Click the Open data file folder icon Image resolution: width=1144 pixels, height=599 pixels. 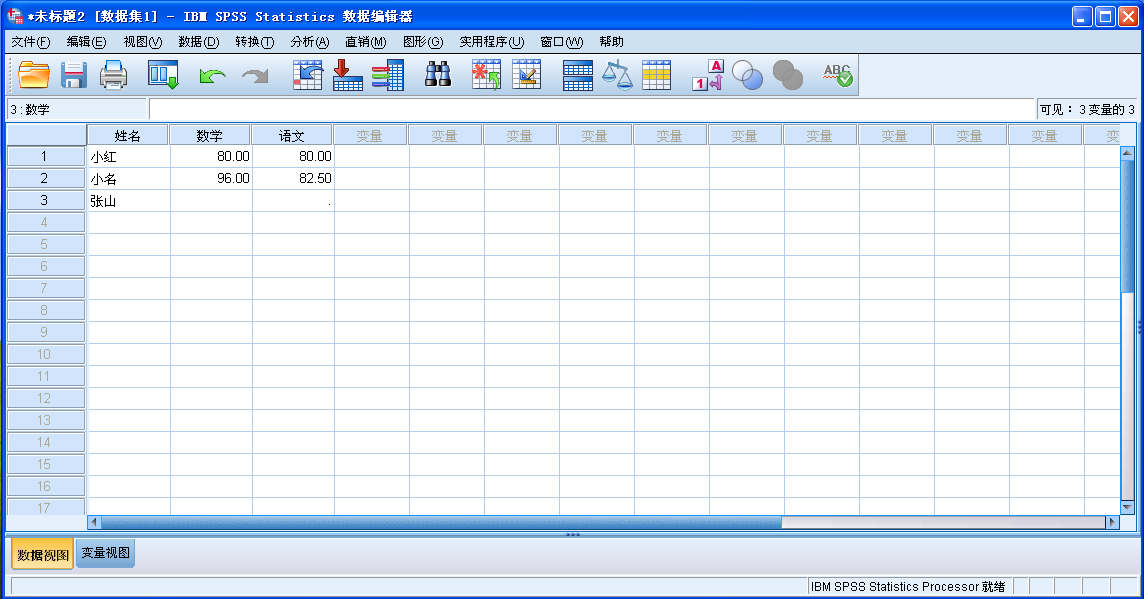click(x=34, y=75)
